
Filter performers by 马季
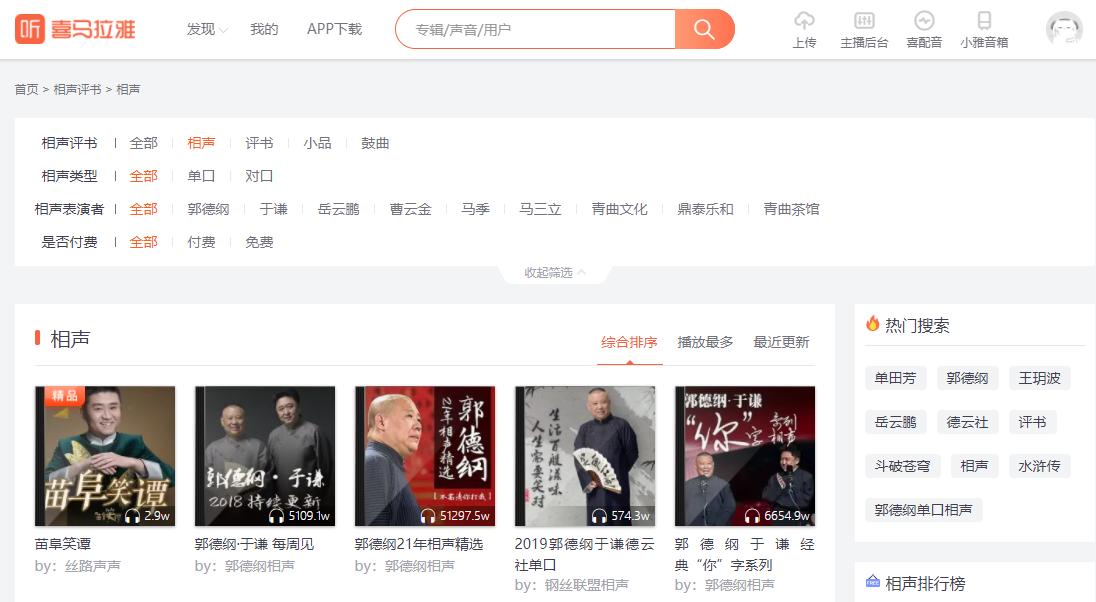pyautogui.click(x=475, y=209)
